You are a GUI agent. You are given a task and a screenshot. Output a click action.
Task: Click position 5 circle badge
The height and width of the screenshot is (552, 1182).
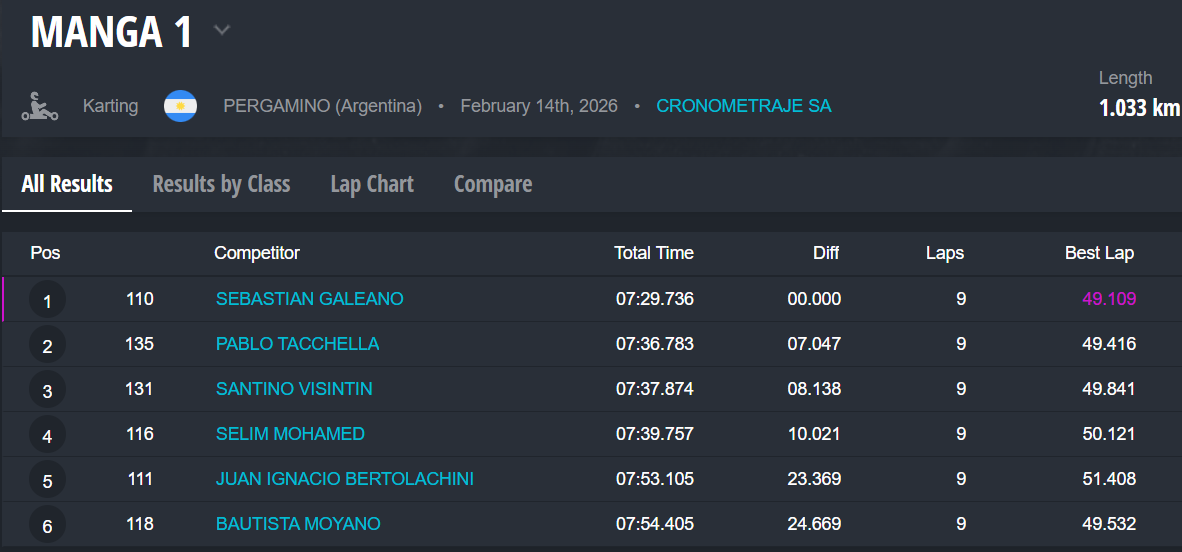(47, 480)
